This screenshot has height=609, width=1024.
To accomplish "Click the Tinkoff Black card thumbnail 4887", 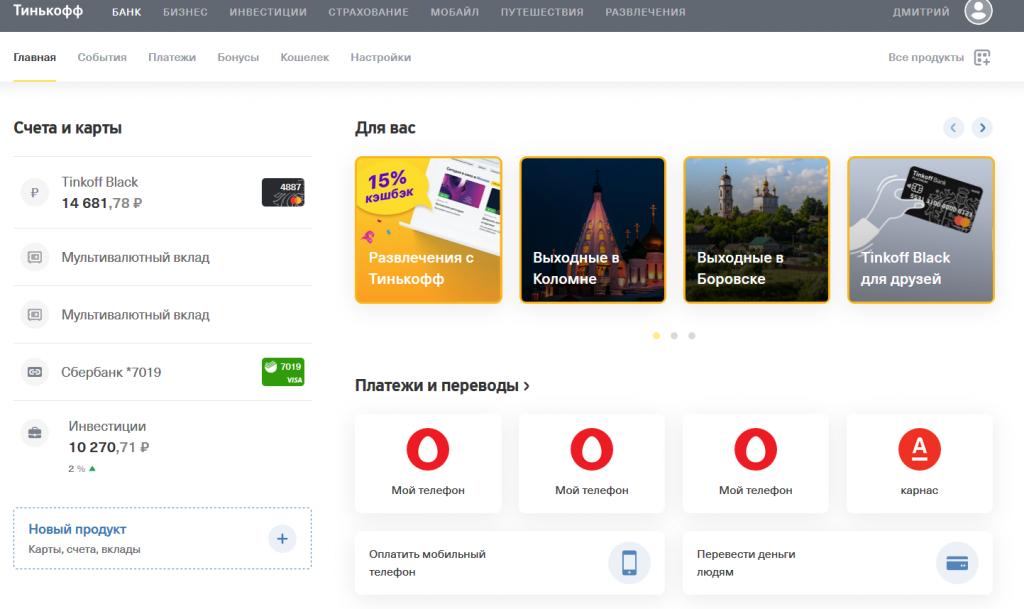I will (283, 193).
